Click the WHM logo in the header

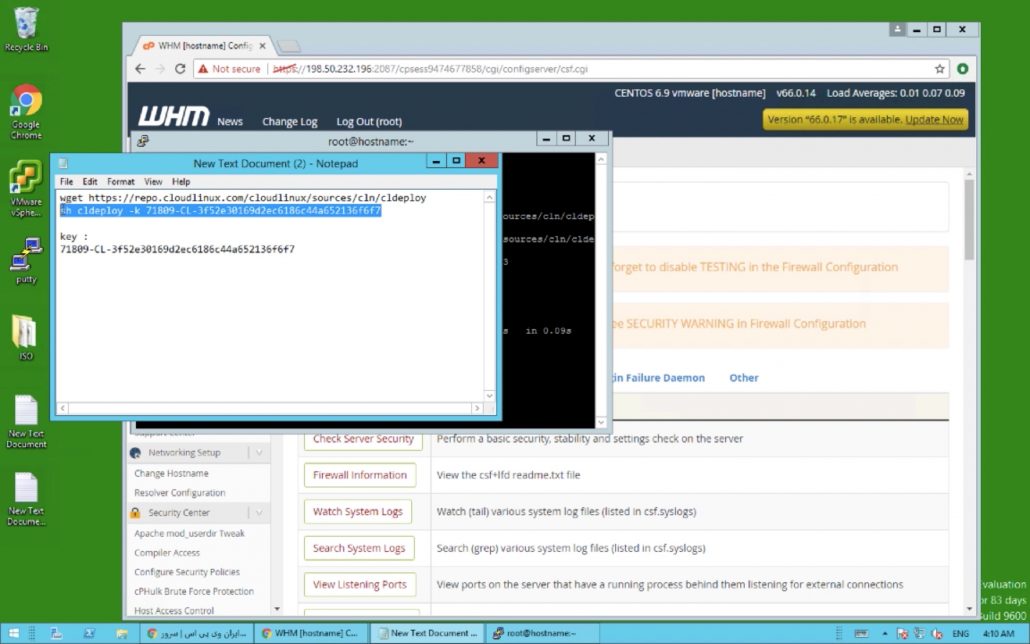click(173, 116)
